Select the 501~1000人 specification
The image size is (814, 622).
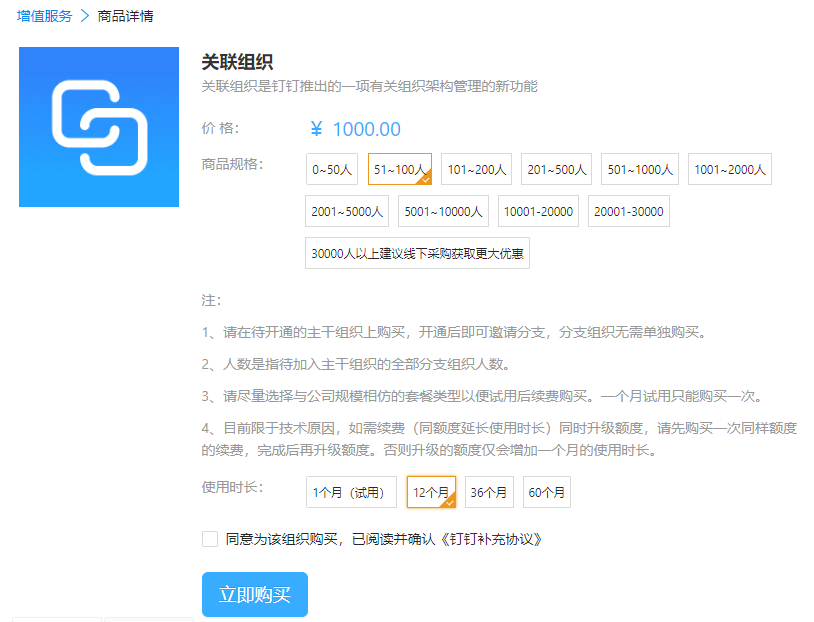coord(640,169)
